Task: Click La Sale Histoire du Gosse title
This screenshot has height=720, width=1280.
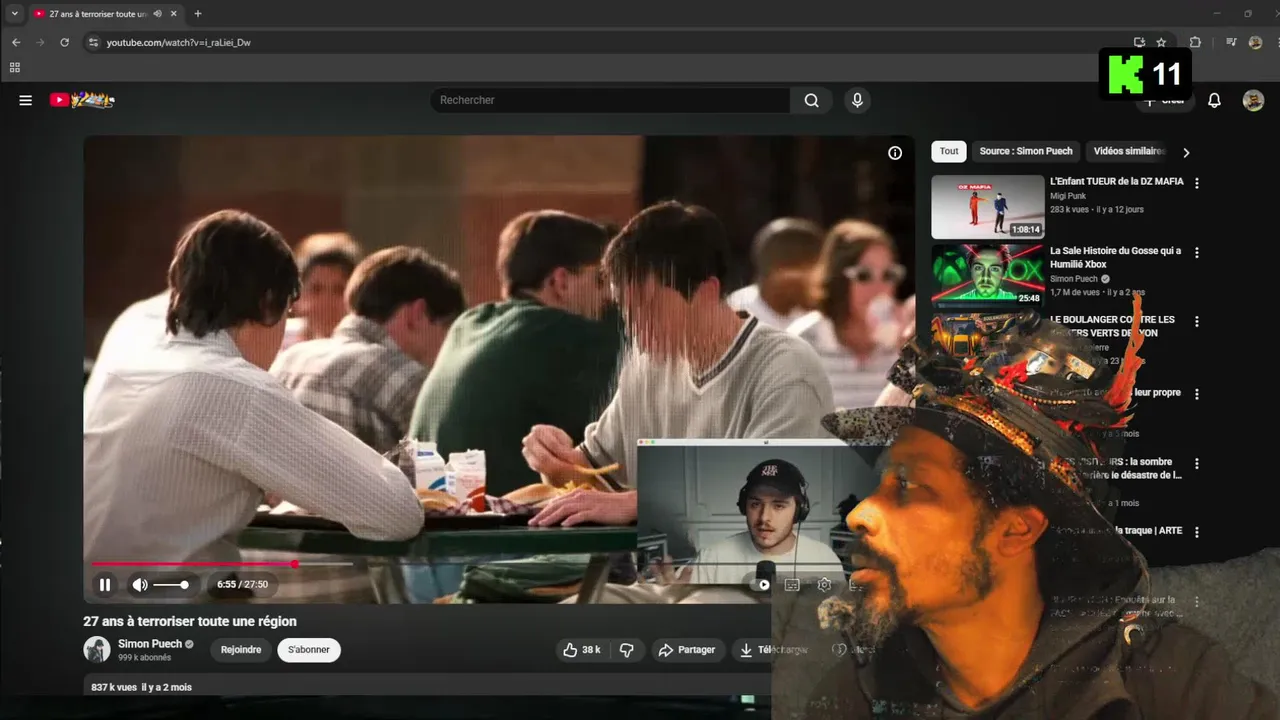Action: (x=1115, y=258)
